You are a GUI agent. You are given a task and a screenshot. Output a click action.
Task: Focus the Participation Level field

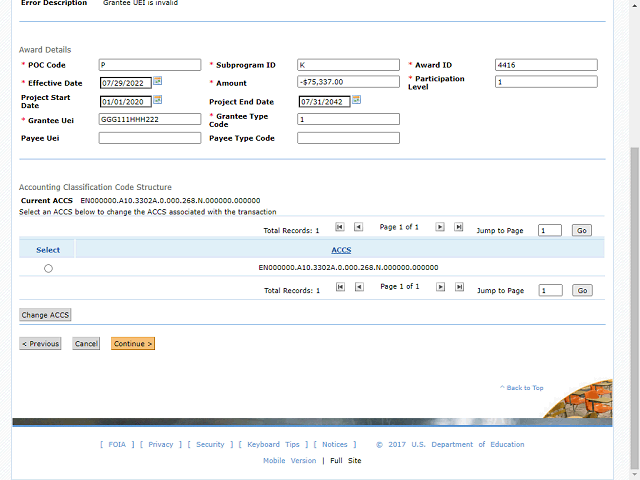(546, 82)
